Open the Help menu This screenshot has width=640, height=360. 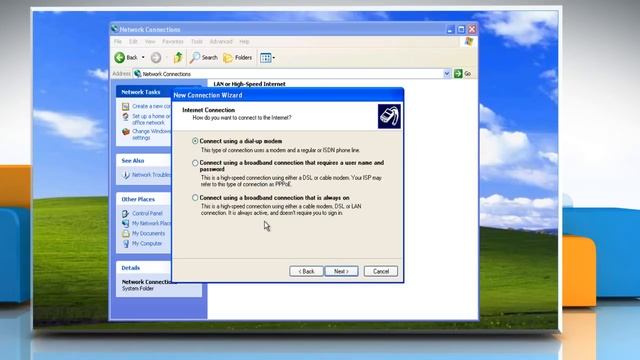[x=244, y=42]
